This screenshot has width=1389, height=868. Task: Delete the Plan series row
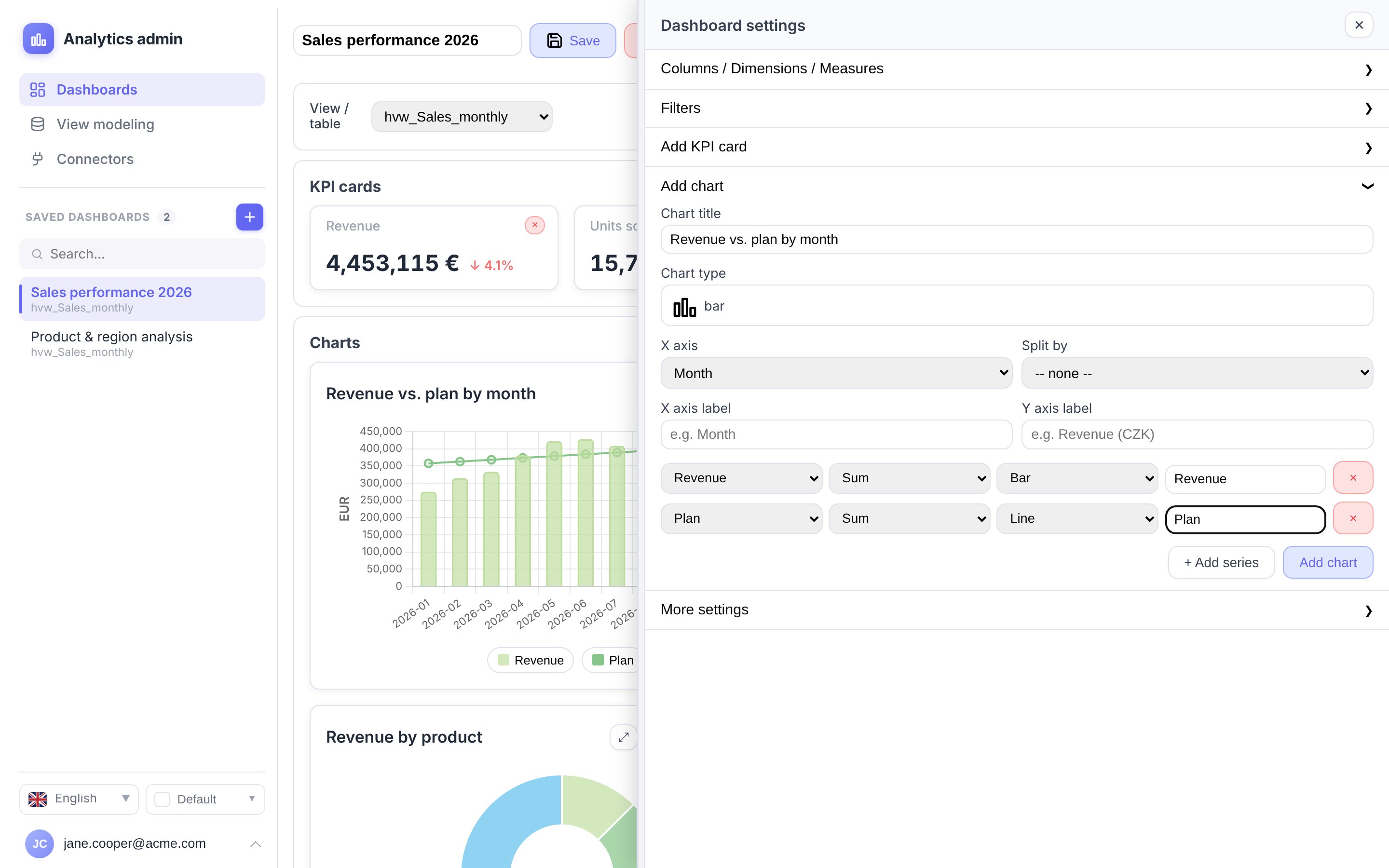click(x=1353, y=518)
